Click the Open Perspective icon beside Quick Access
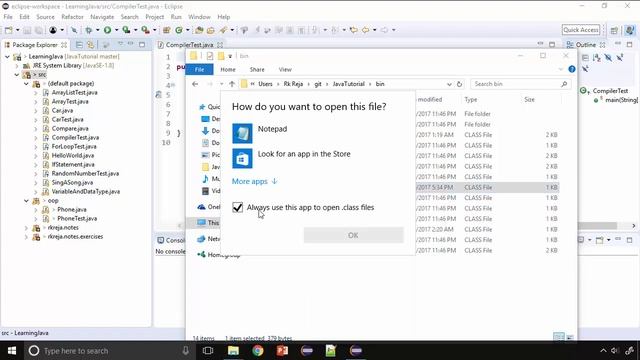Viewport: 640px width, 360px height. 614,30
